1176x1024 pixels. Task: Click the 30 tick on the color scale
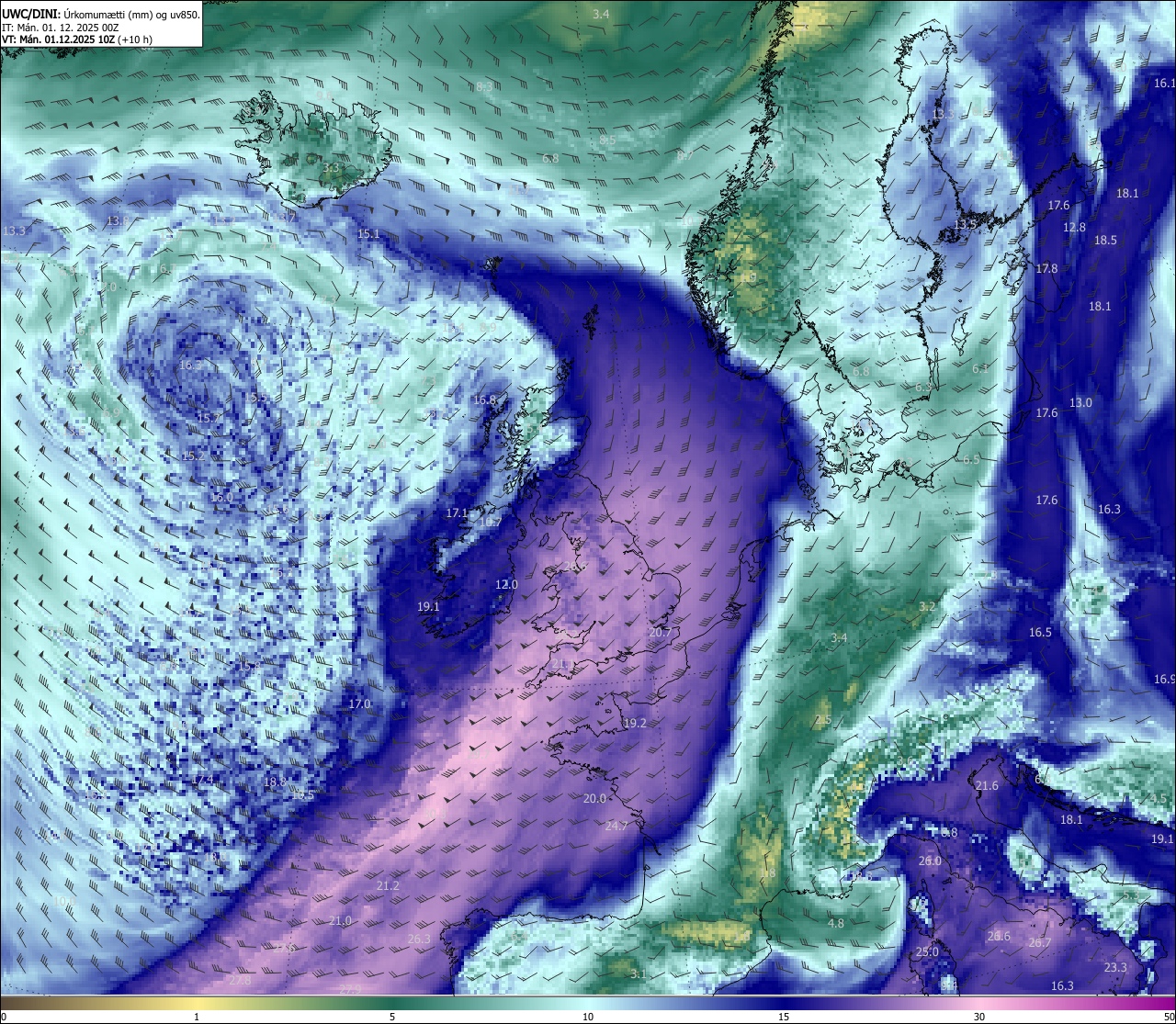979,1017
